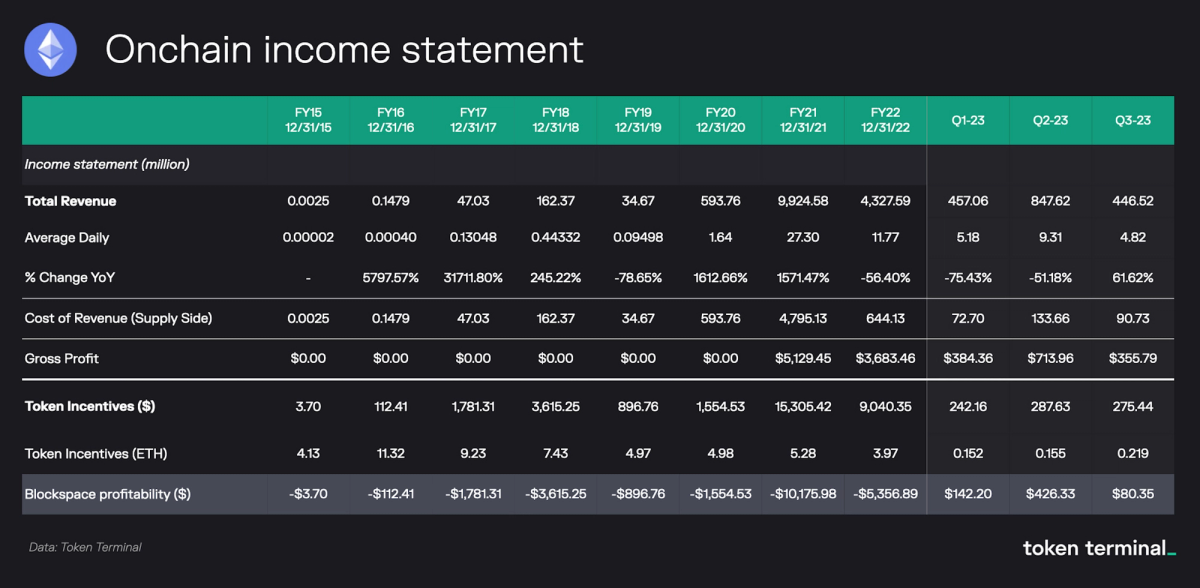Click Q2-23 Gross Profit value $713.96

(x=1050, y=358)
